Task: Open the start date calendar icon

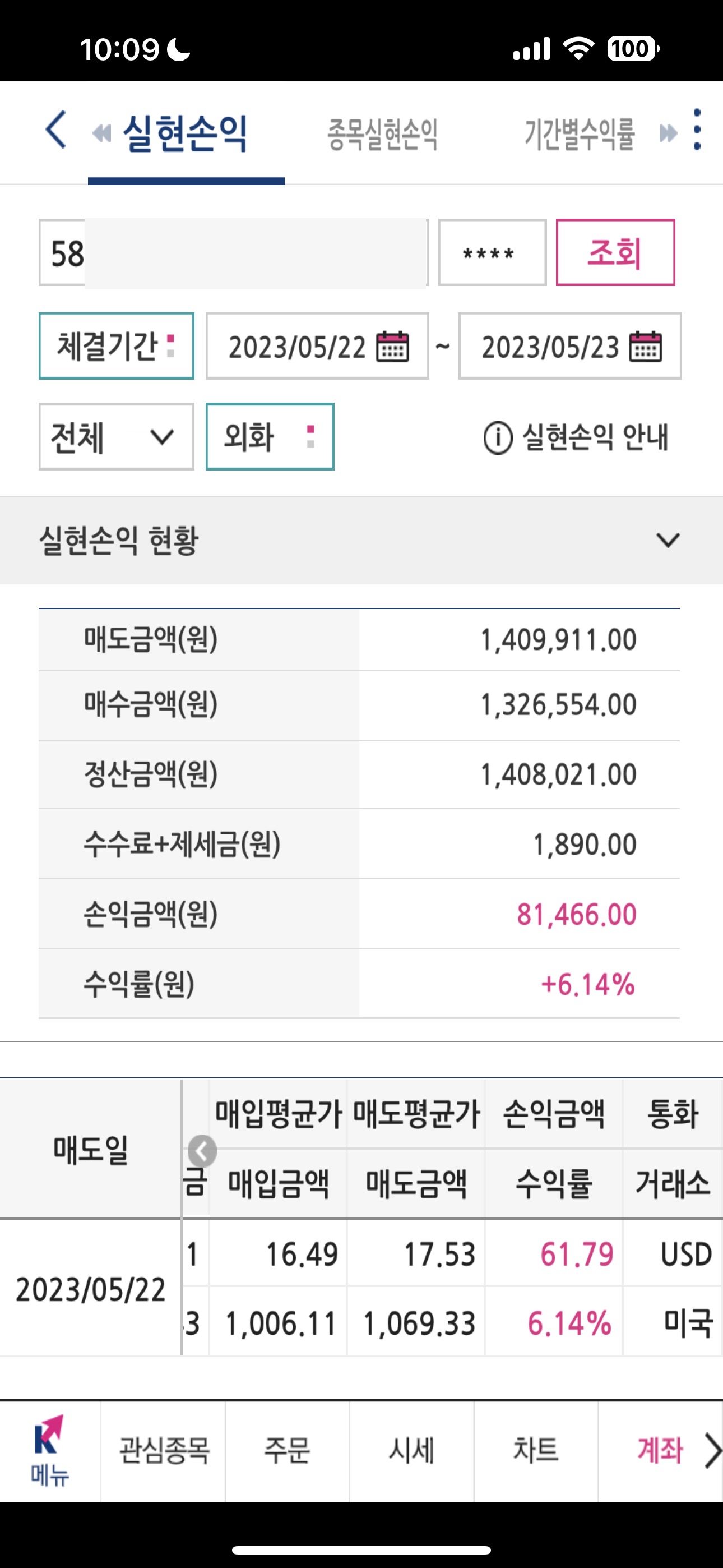Action: coord(392,347)
